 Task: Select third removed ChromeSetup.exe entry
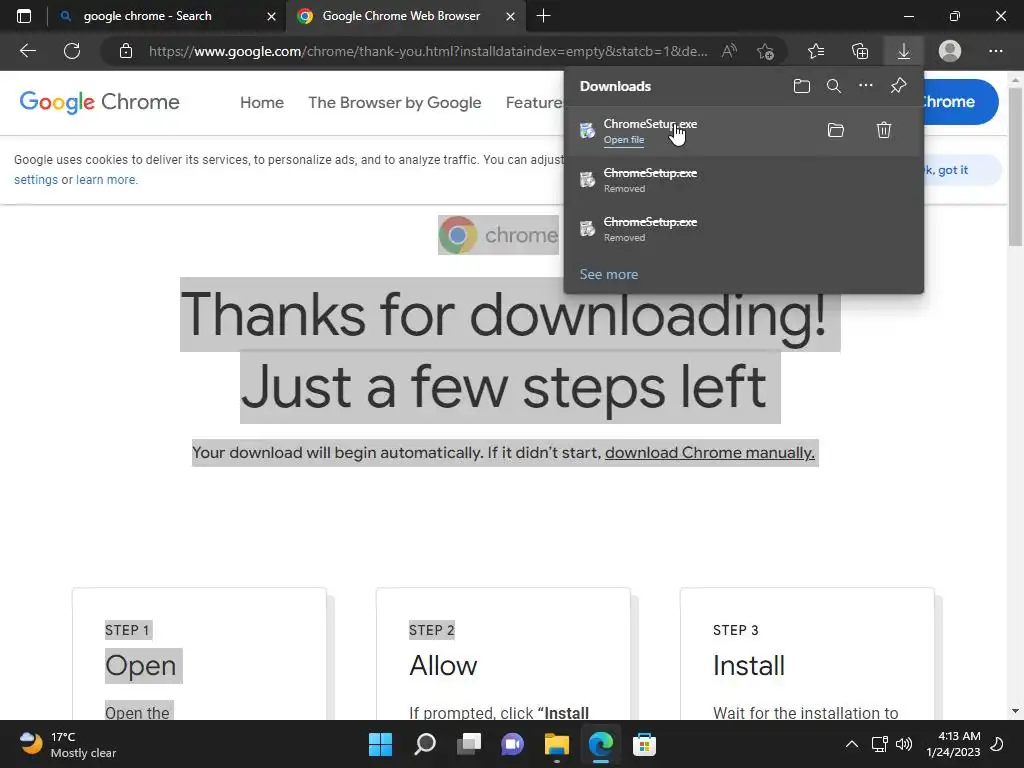(743, 229)
